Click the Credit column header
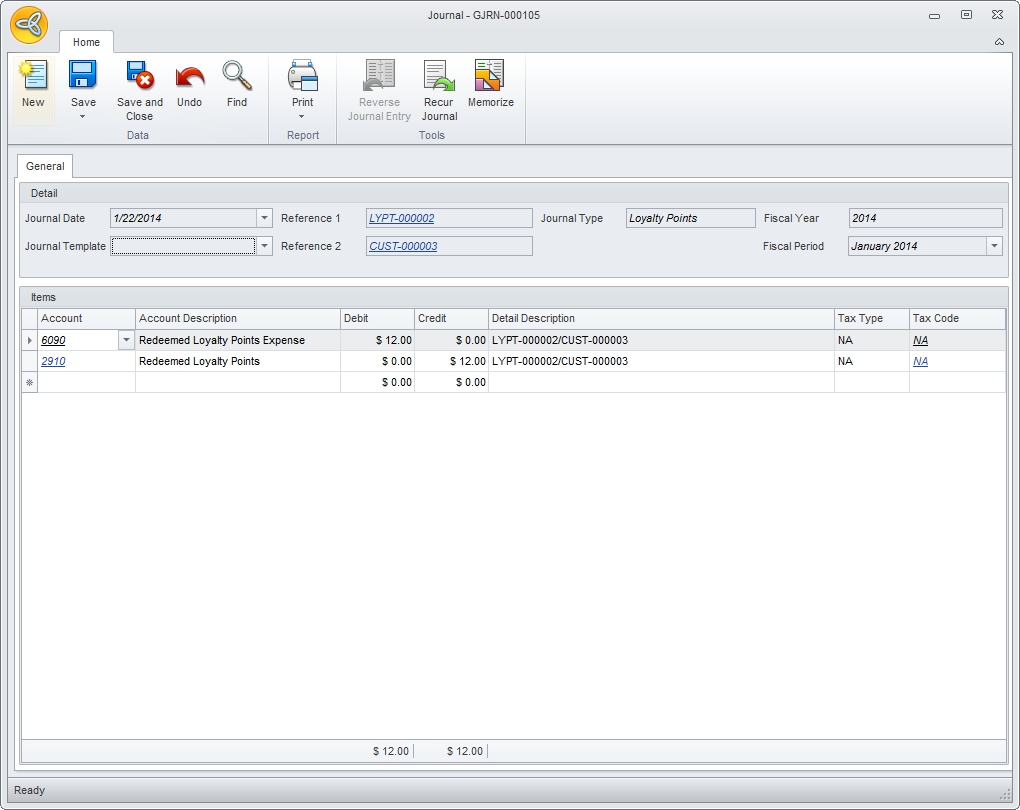This screenshot has height=810, width=1020. (x=451, y=318)
